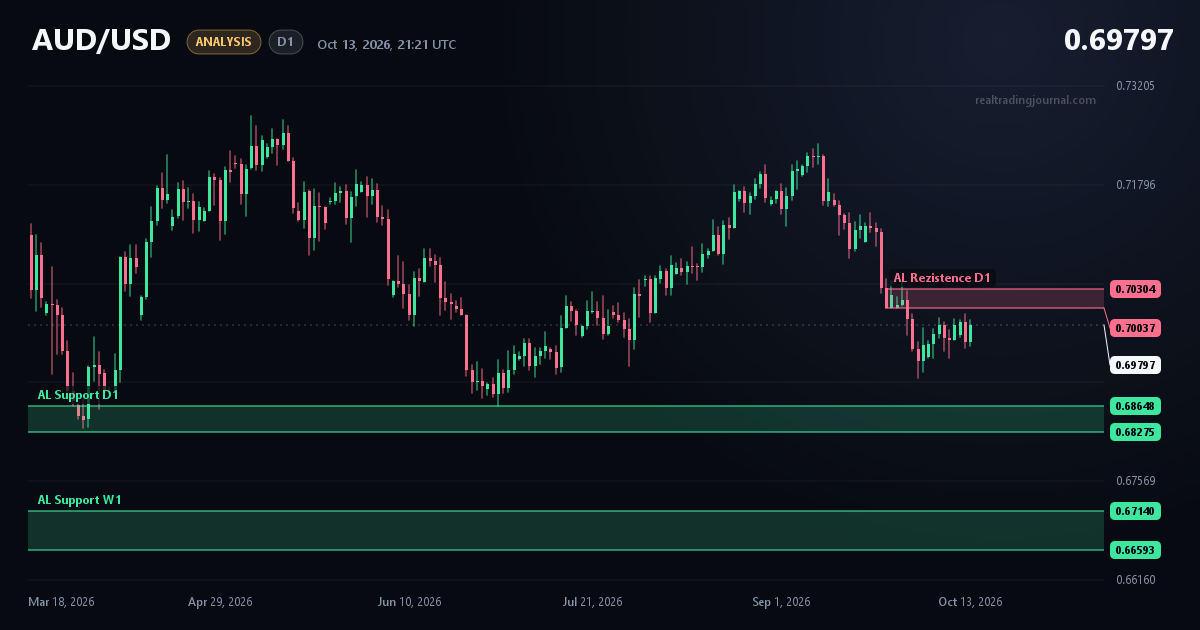Click the Sep 1, 2026 date label
The image size is (1200, 630).
(781, 602)
